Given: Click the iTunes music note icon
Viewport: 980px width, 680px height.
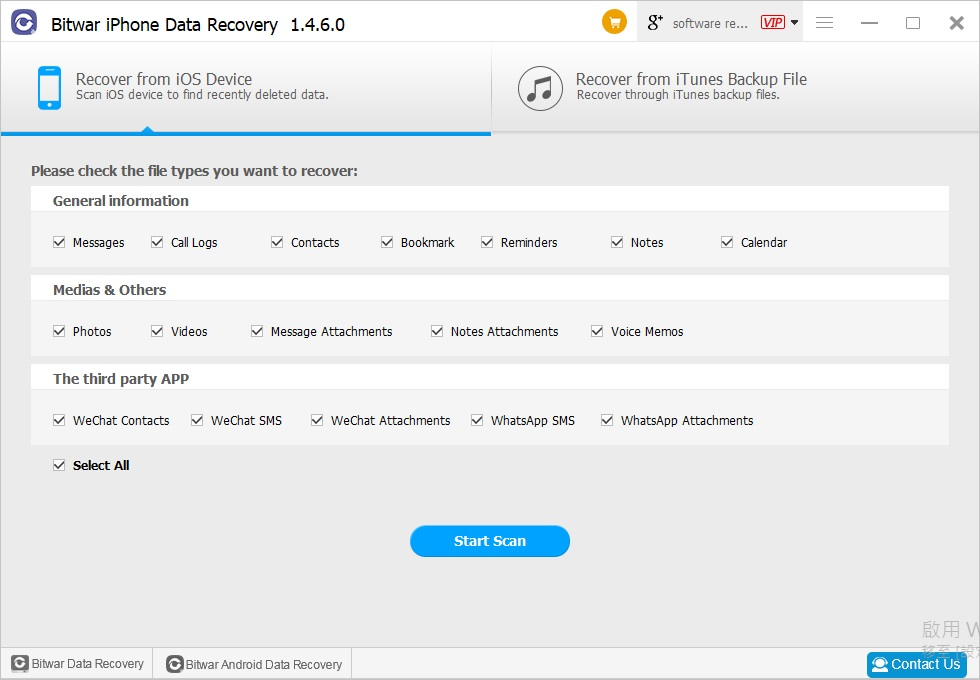Looking at the screenshot, I should (x=540, y=88).
